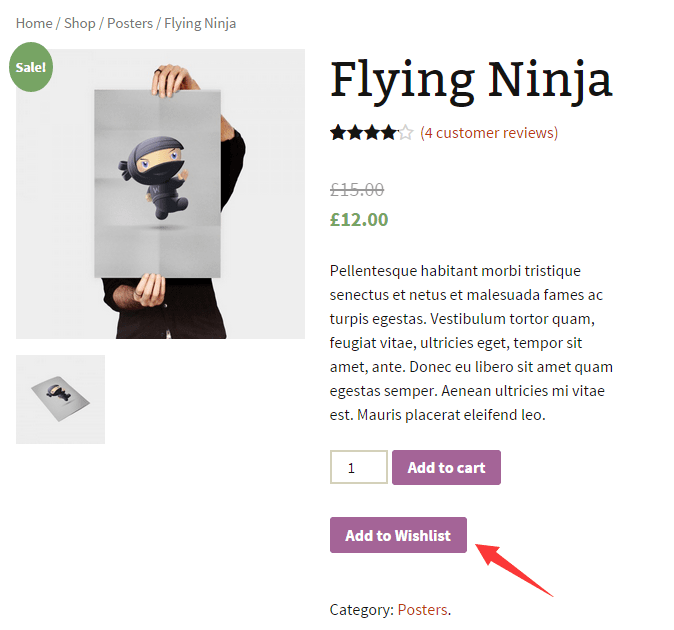Go to Home via the breadcrumb

point(34,23)
